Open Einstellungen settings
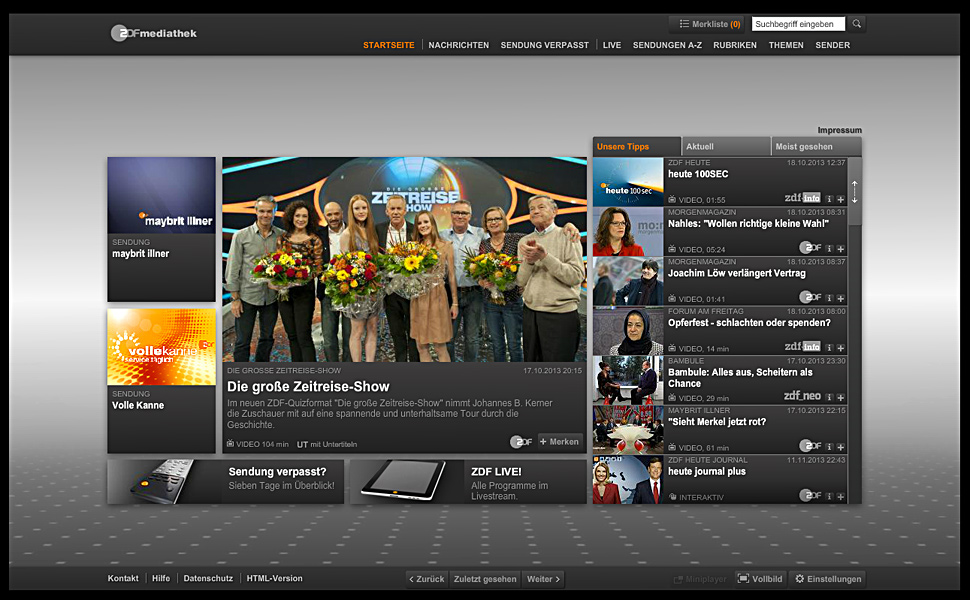This screenshot has width=970, height=600. click(827, 579)
